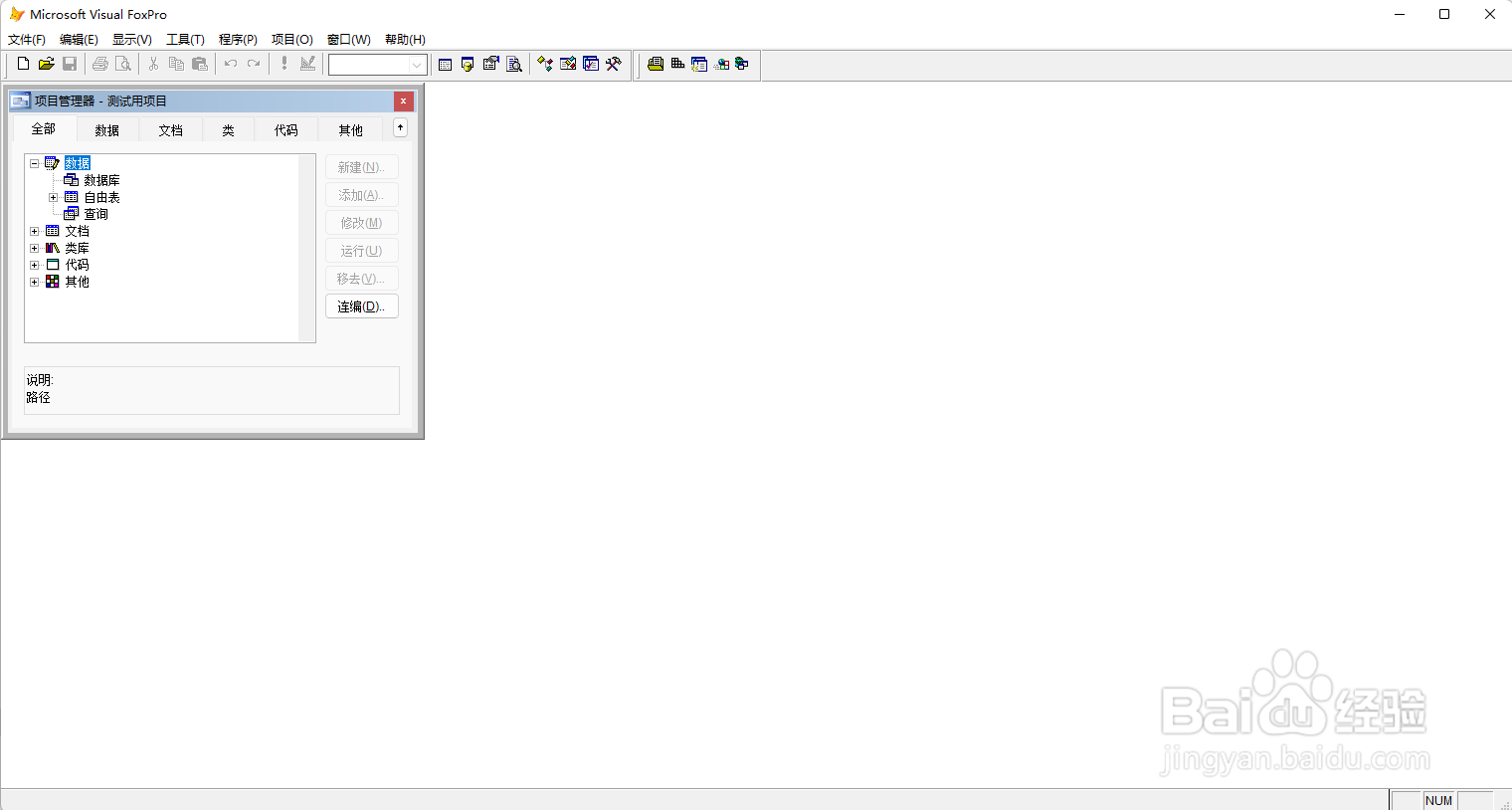Open the database selector combo box

pyautogui.click(x=378, y=65)
